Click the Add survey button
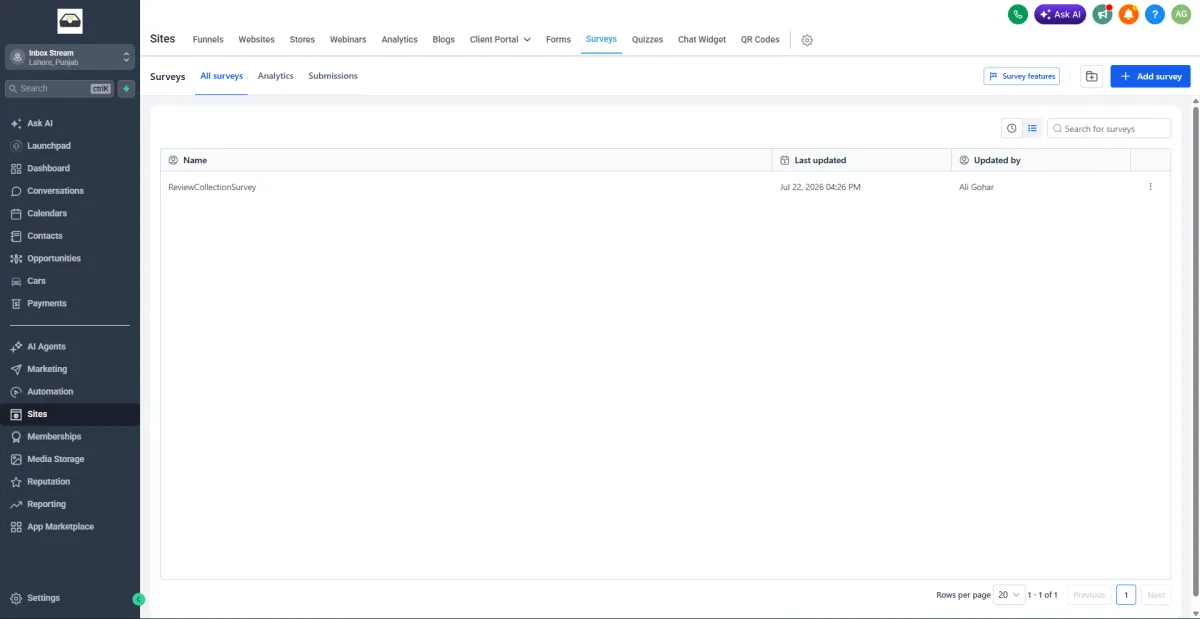The height and width of the screenshot is (619, 1200). pos(1150,76)
